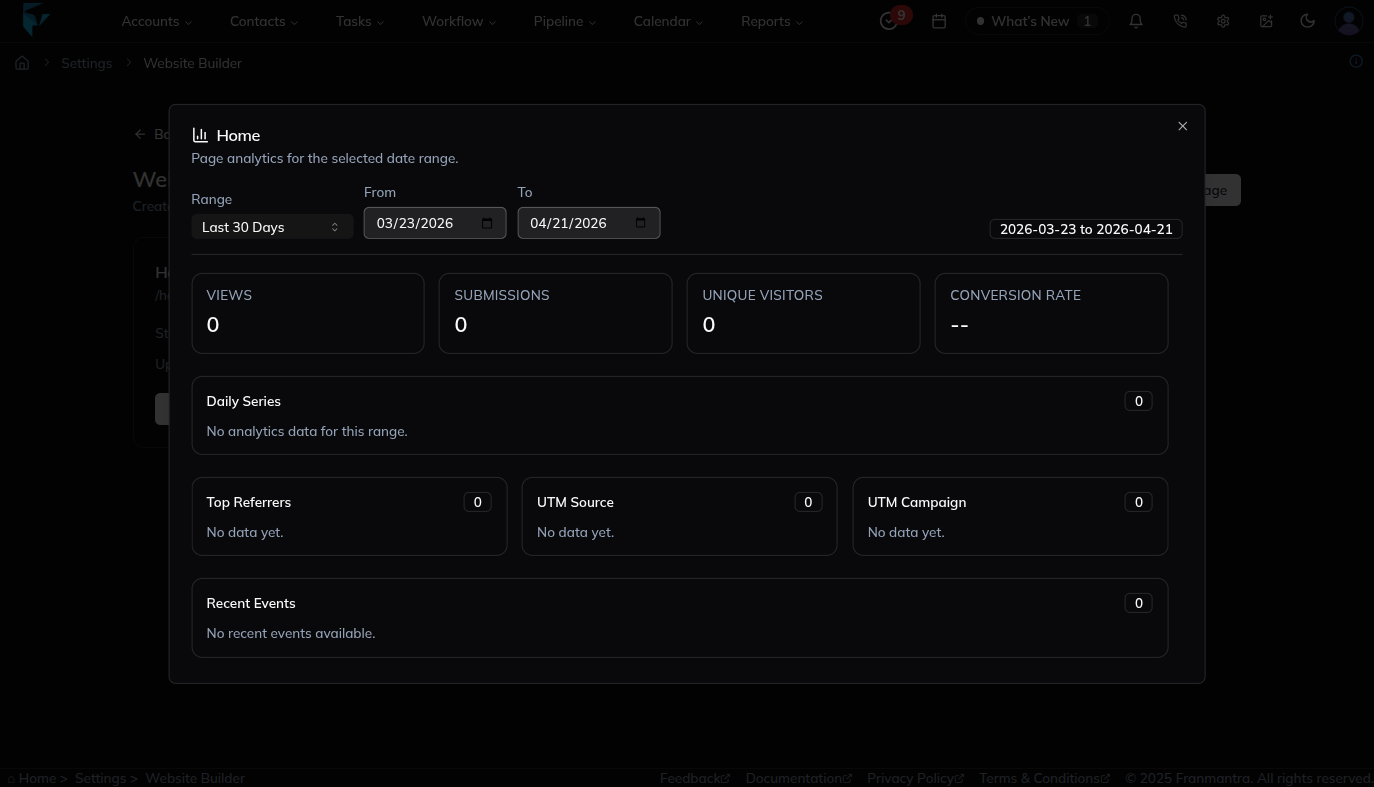
Task: Click the What's New button
Action: 1036,21
